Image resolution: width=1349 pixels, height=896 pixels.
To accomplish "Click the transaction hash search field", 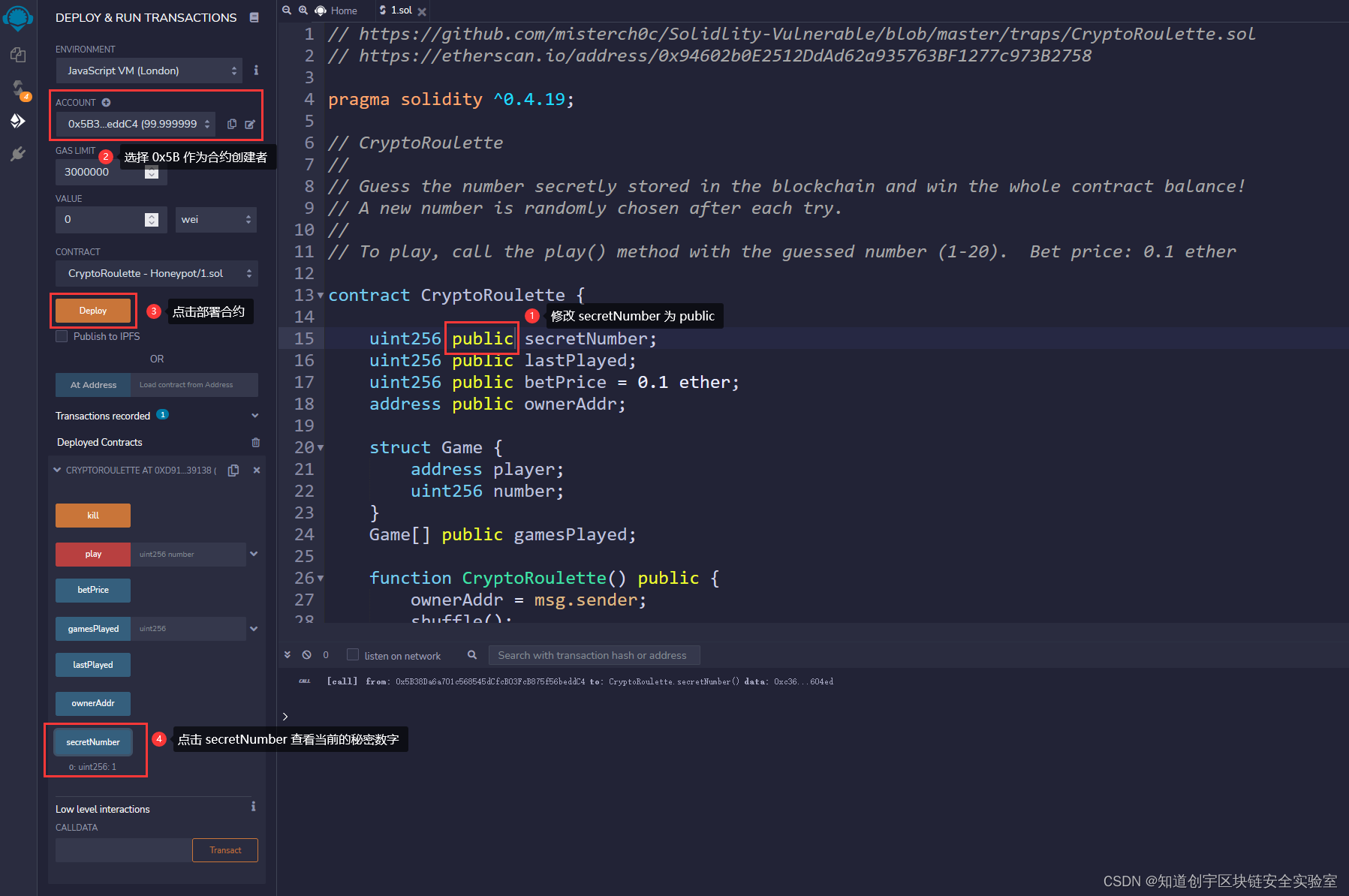I will (x=595, y=655).
